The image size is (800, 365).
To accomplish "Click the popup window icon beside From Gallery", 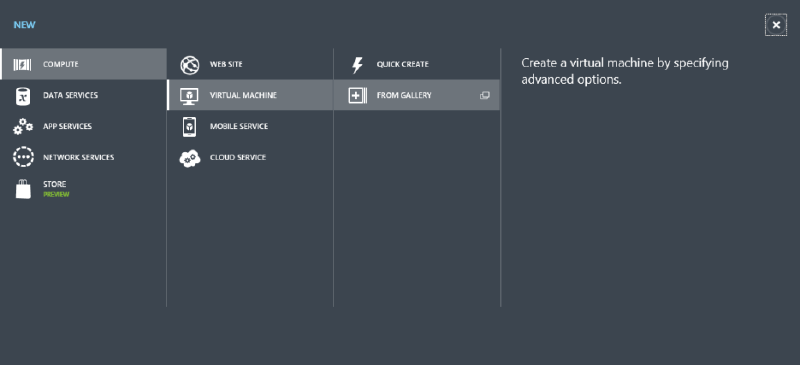I will (x=485, y=95).
